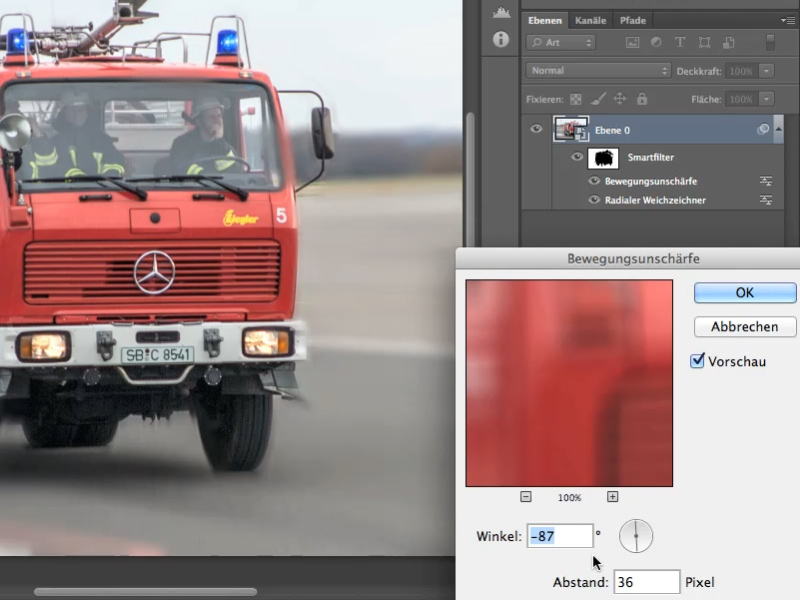Select the Ebene 0 layer thumbnail

click(x=571, y=129)
